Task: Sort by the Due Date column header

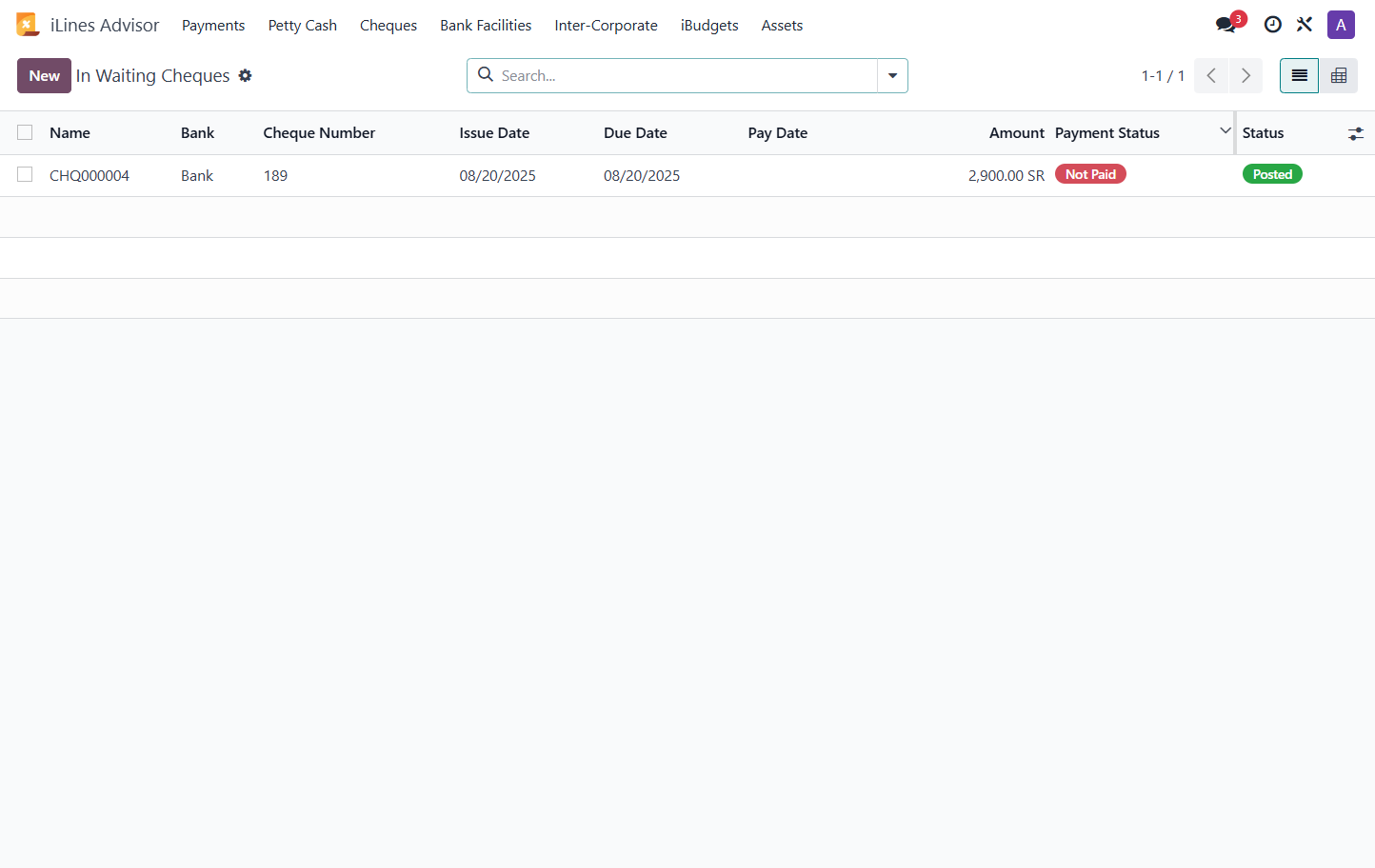Action: (635, 133)
